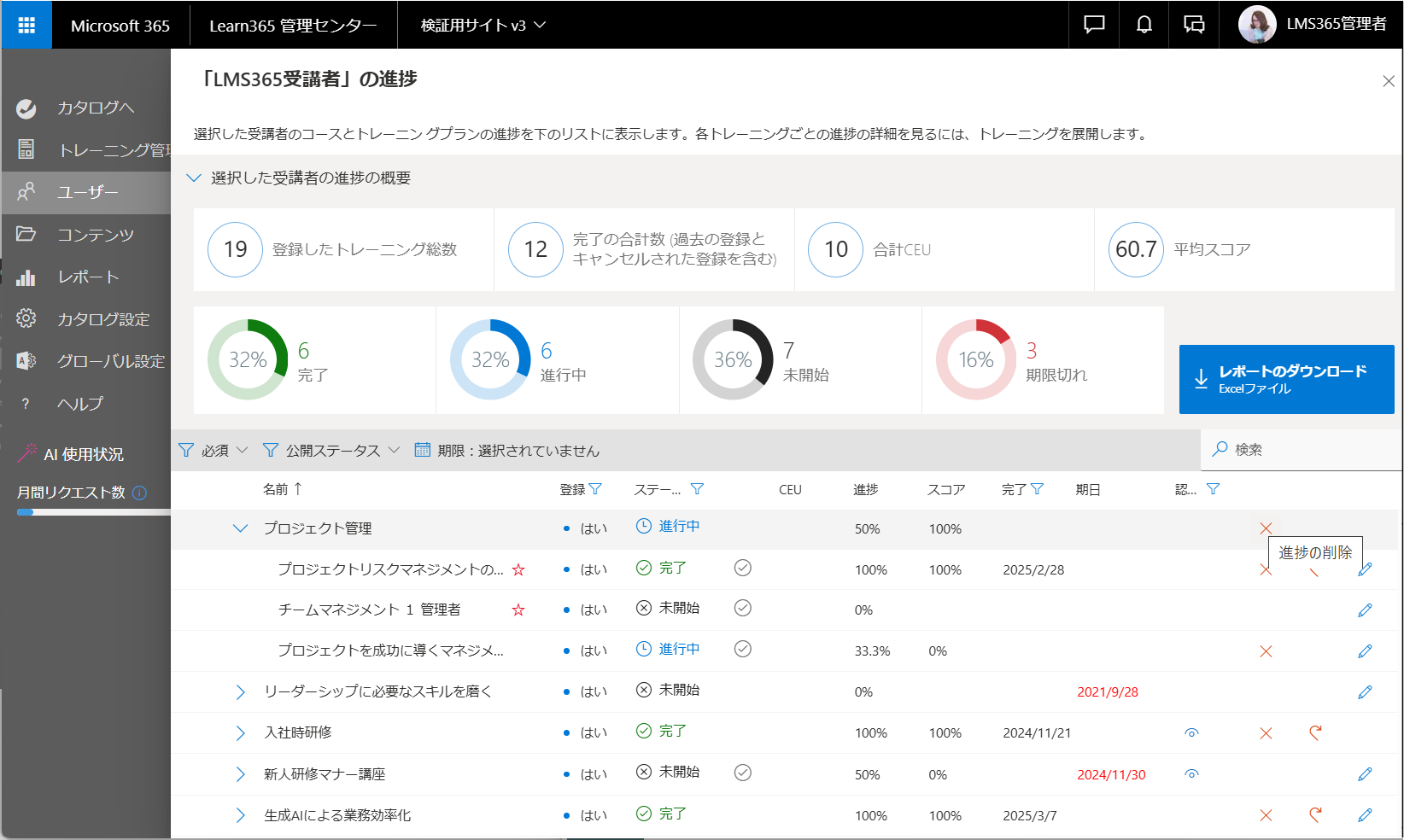Go to Learn365 管理センター
The height and width of the screenshot is (840, 1404).
tap(293, 26)
